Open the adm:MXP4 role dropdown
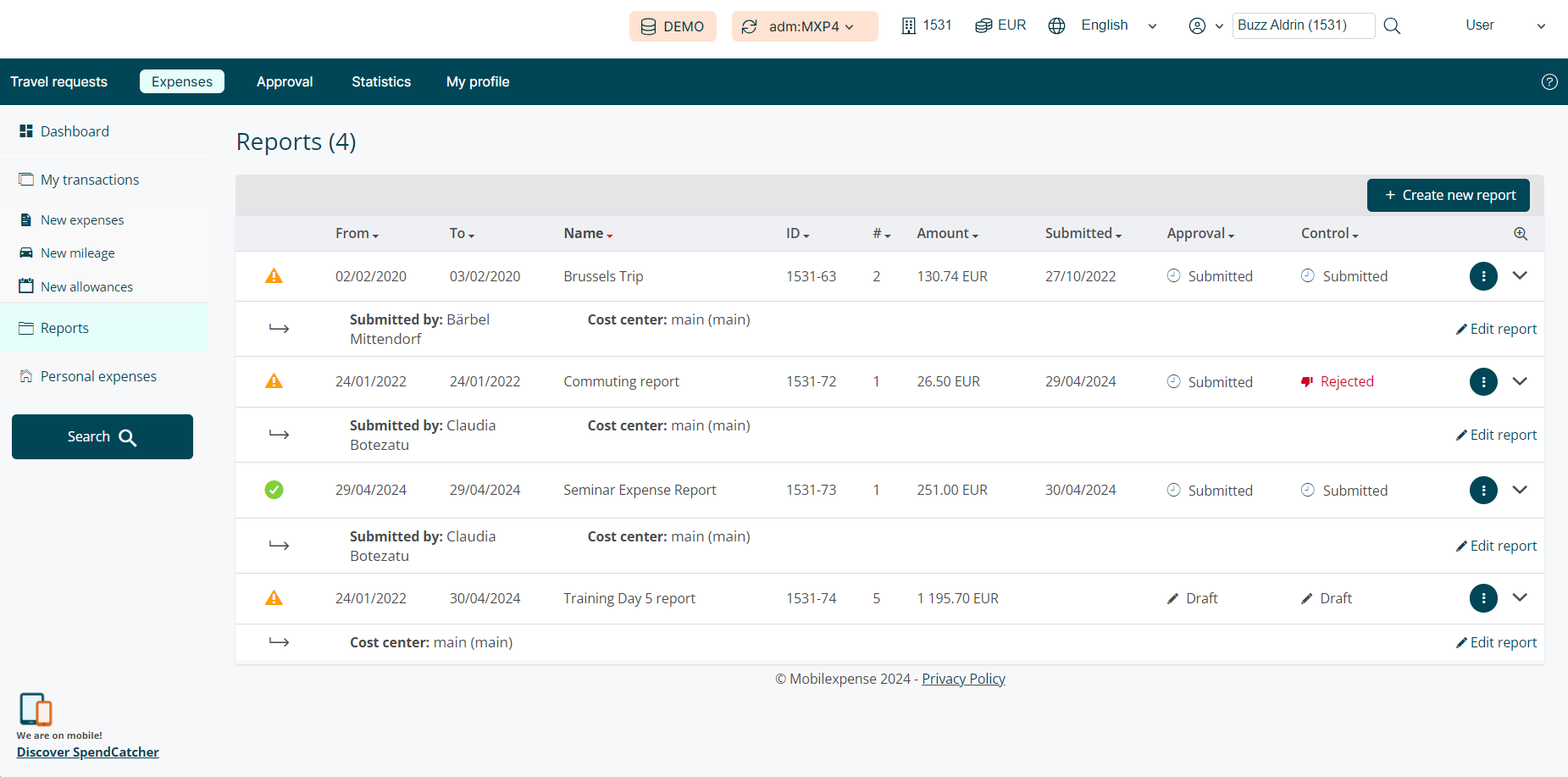This screenshot has height=777, width=1568. coord(804,26)
